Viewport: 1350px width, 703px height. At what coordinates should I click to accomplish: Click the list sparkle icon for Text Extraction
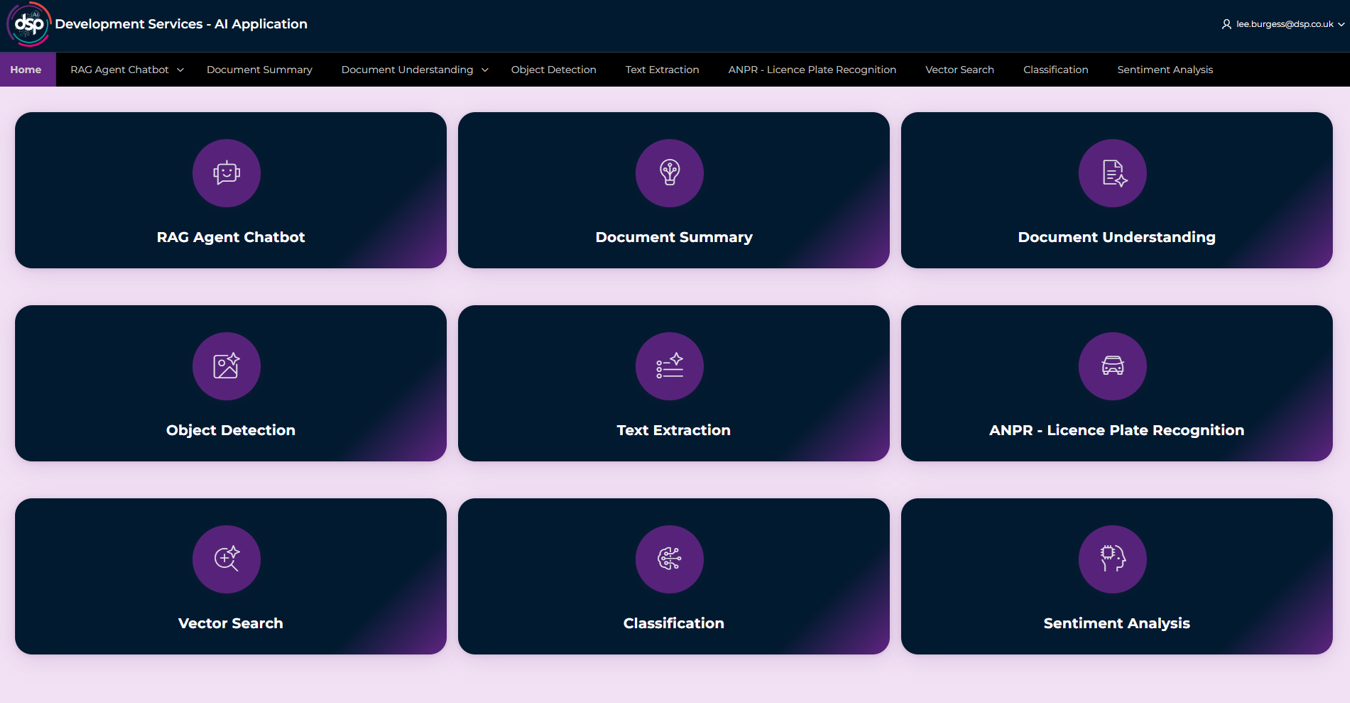[669, 366]
